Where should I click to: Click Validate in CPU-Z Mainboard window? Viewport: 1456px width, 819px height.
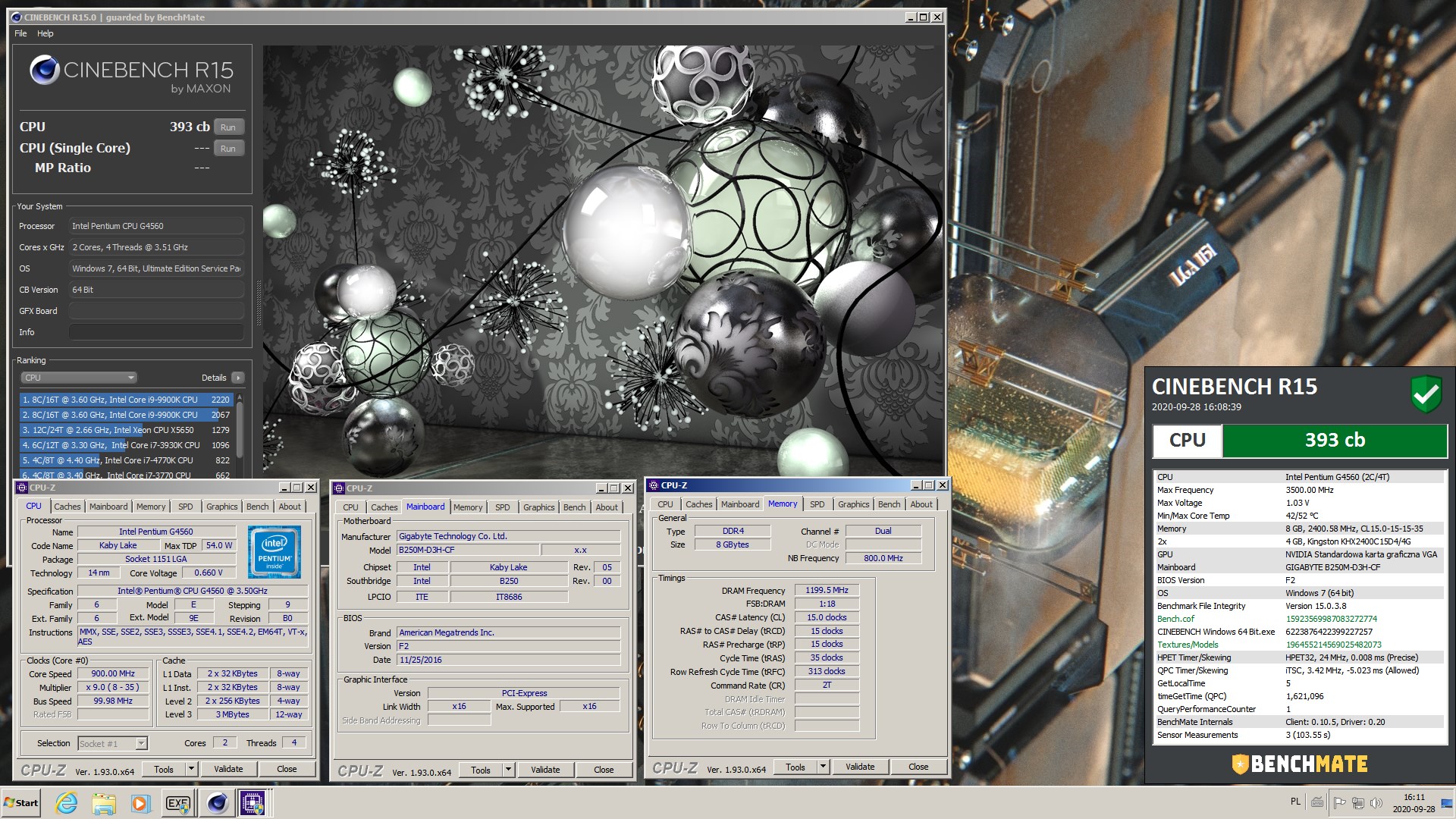click(x=545, y=770)
